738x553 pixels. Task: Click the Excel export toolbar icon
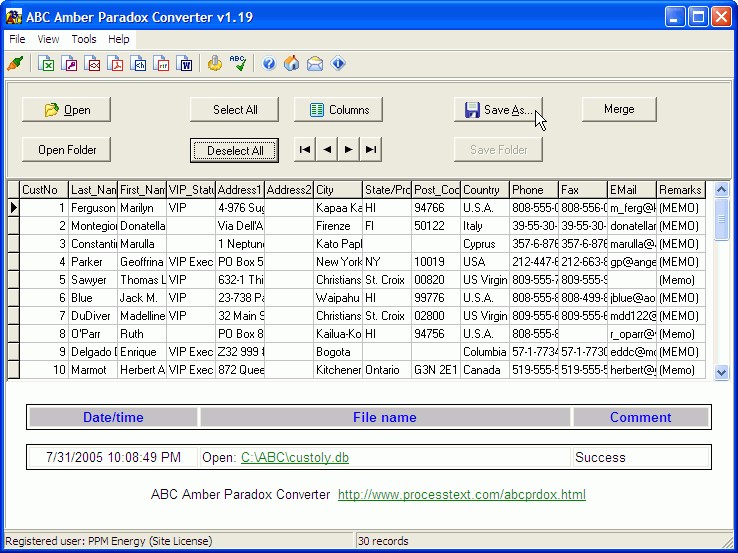click(x=46, y=64)
